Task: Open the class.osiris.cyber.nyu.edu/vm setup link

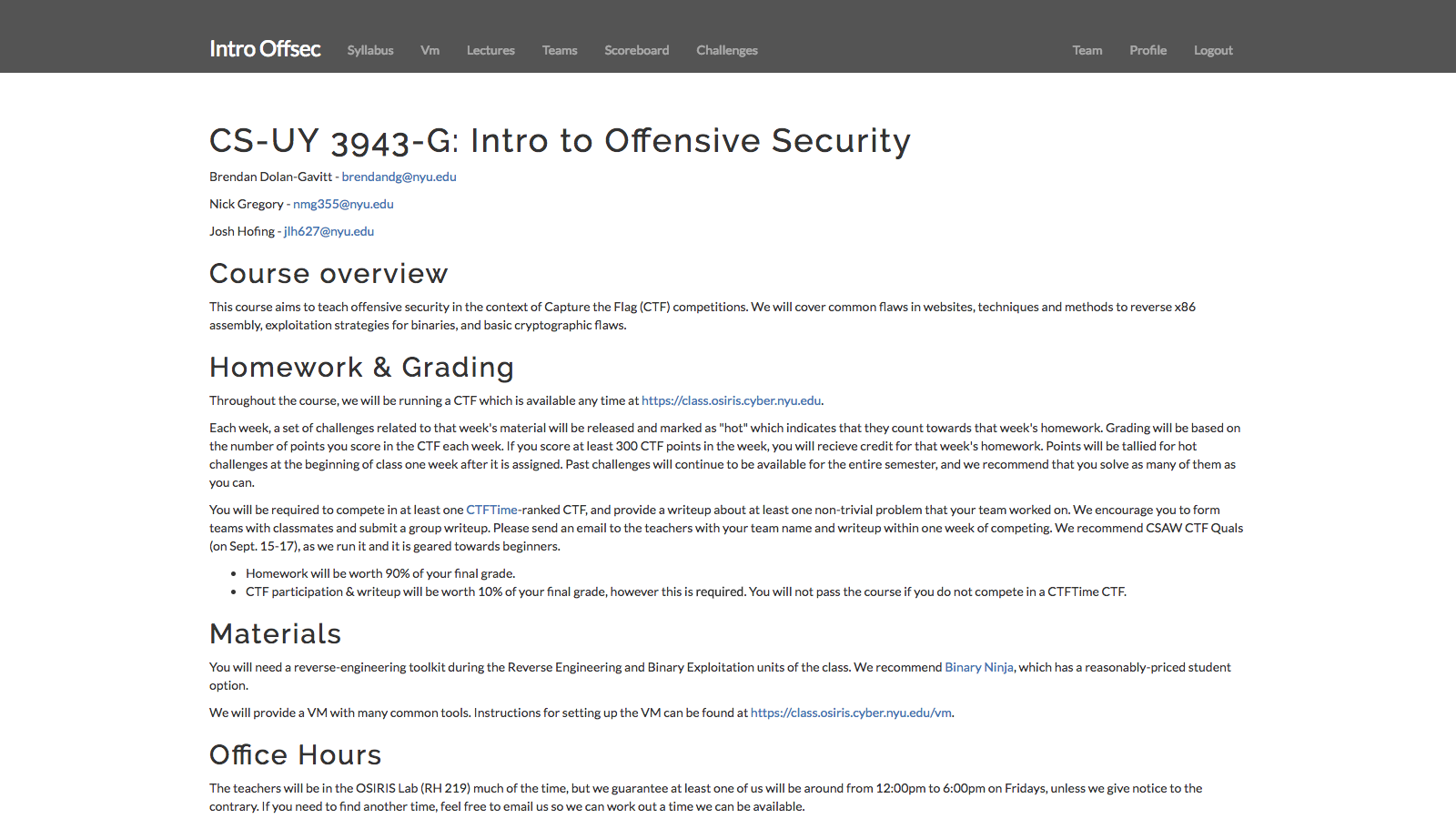Action: 850,713
